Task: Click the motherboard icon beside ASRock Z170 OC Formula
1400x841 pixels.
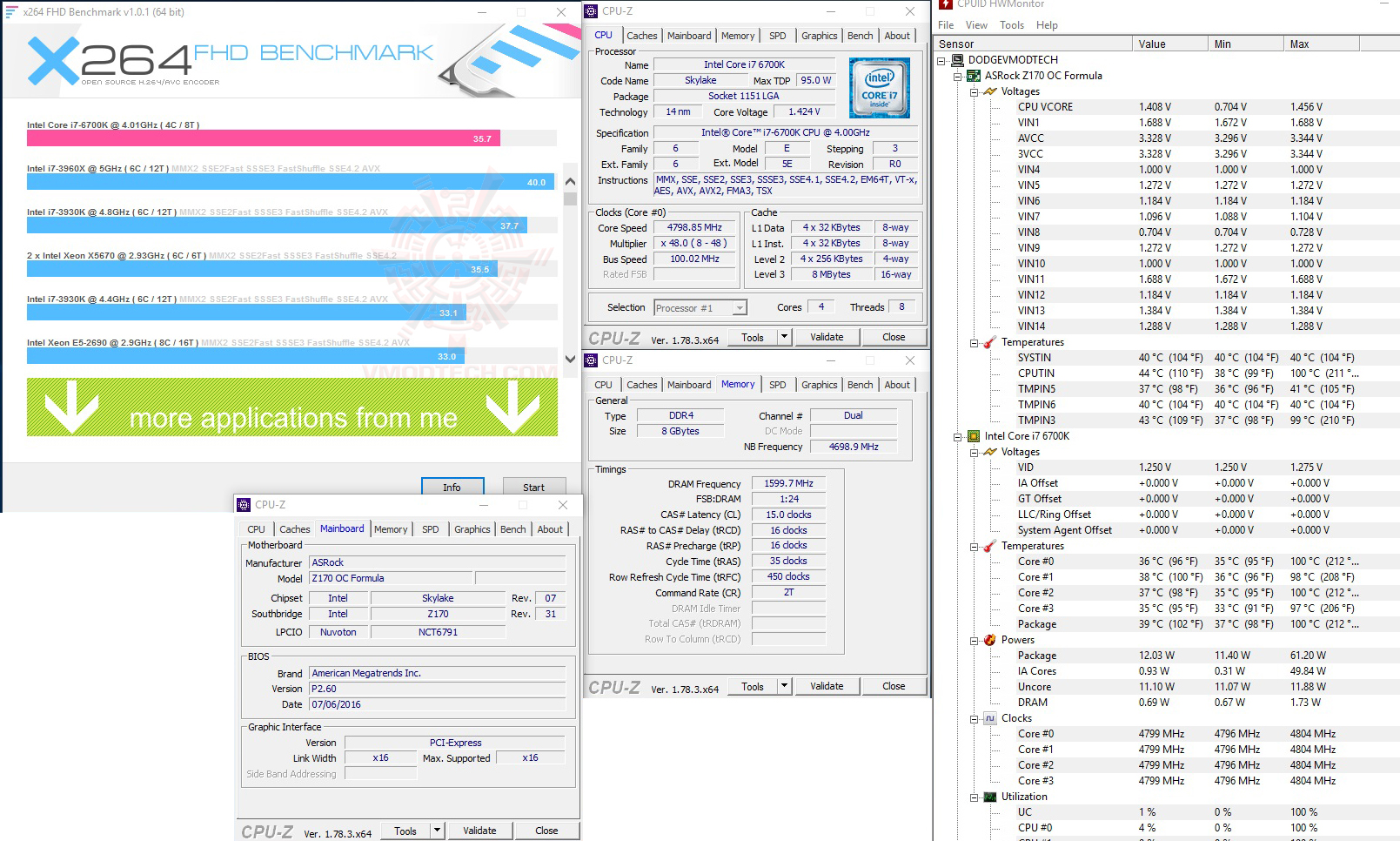Action: point(974,76)
